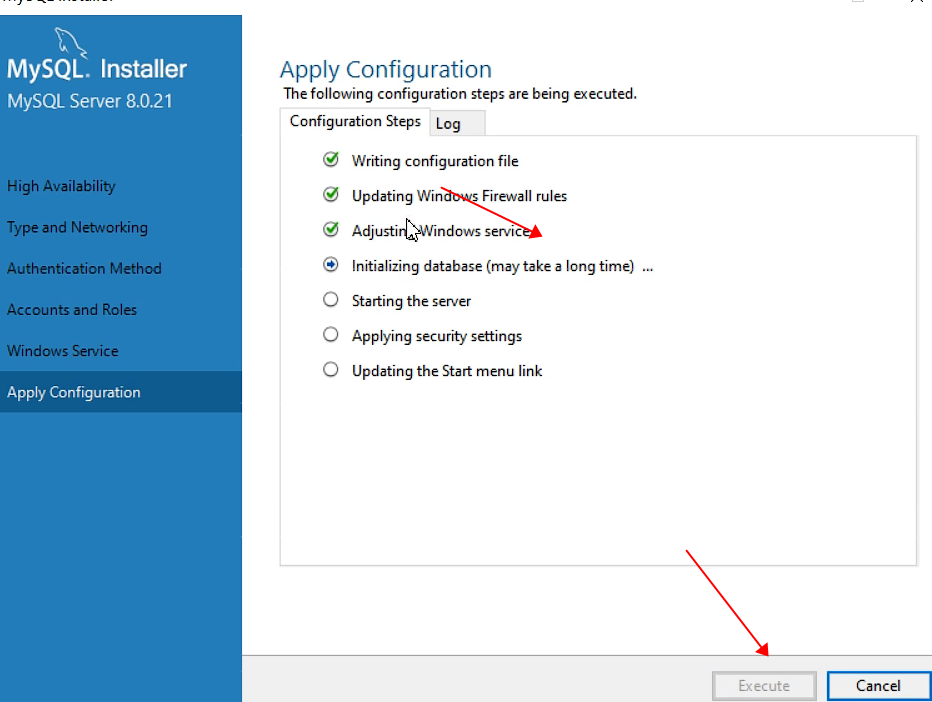Click 'Adjusting Windows service' step text

tap(441, 231)
